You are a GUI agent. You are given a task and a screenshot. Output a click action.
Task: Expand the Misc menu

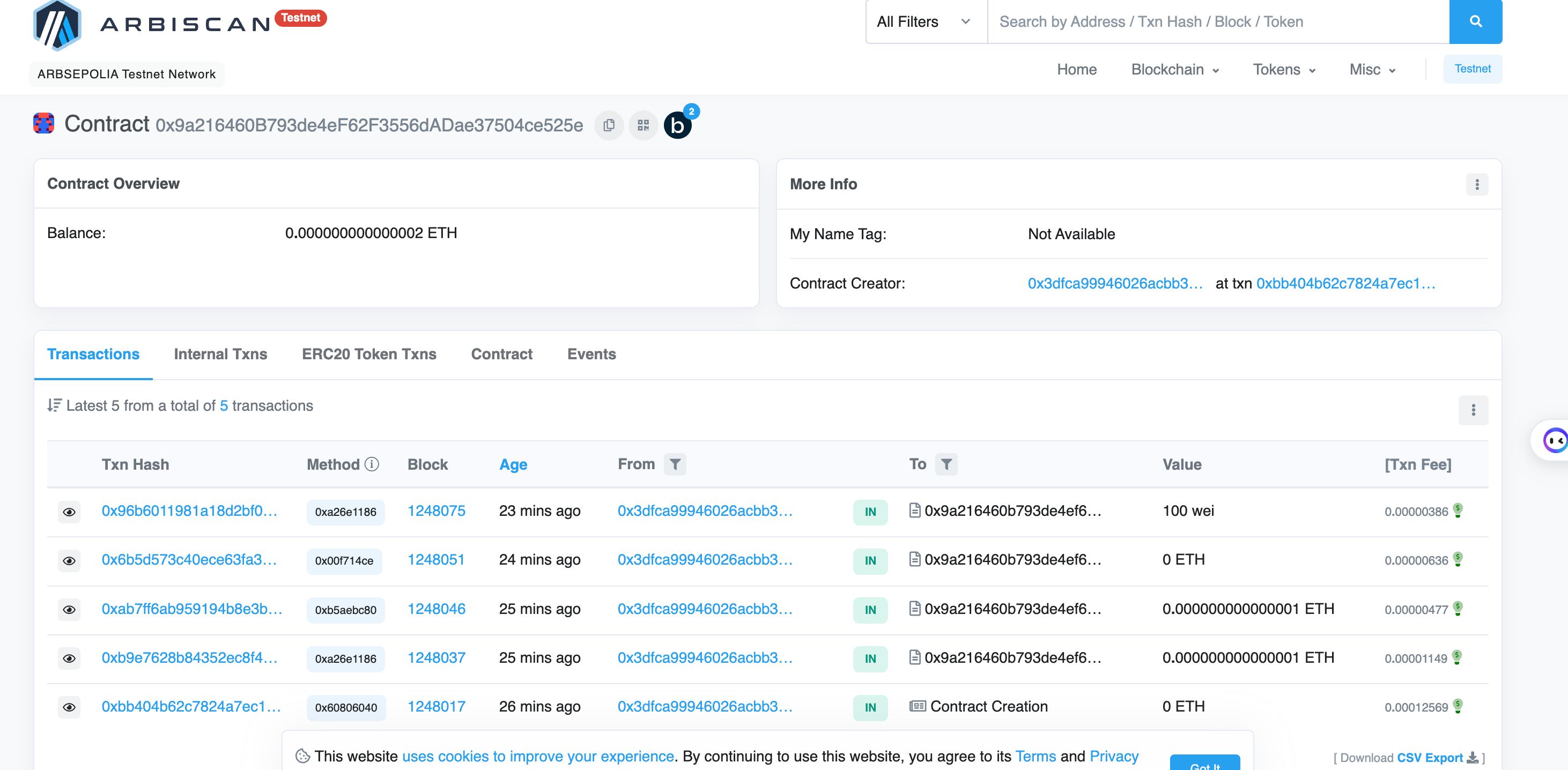(1372, 69)
